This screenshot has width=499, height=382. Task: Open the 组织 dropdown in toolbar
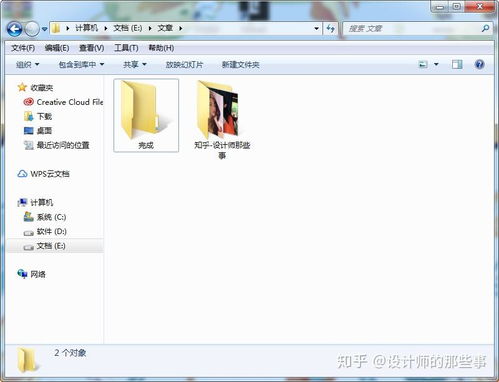(x=28, y=64)
